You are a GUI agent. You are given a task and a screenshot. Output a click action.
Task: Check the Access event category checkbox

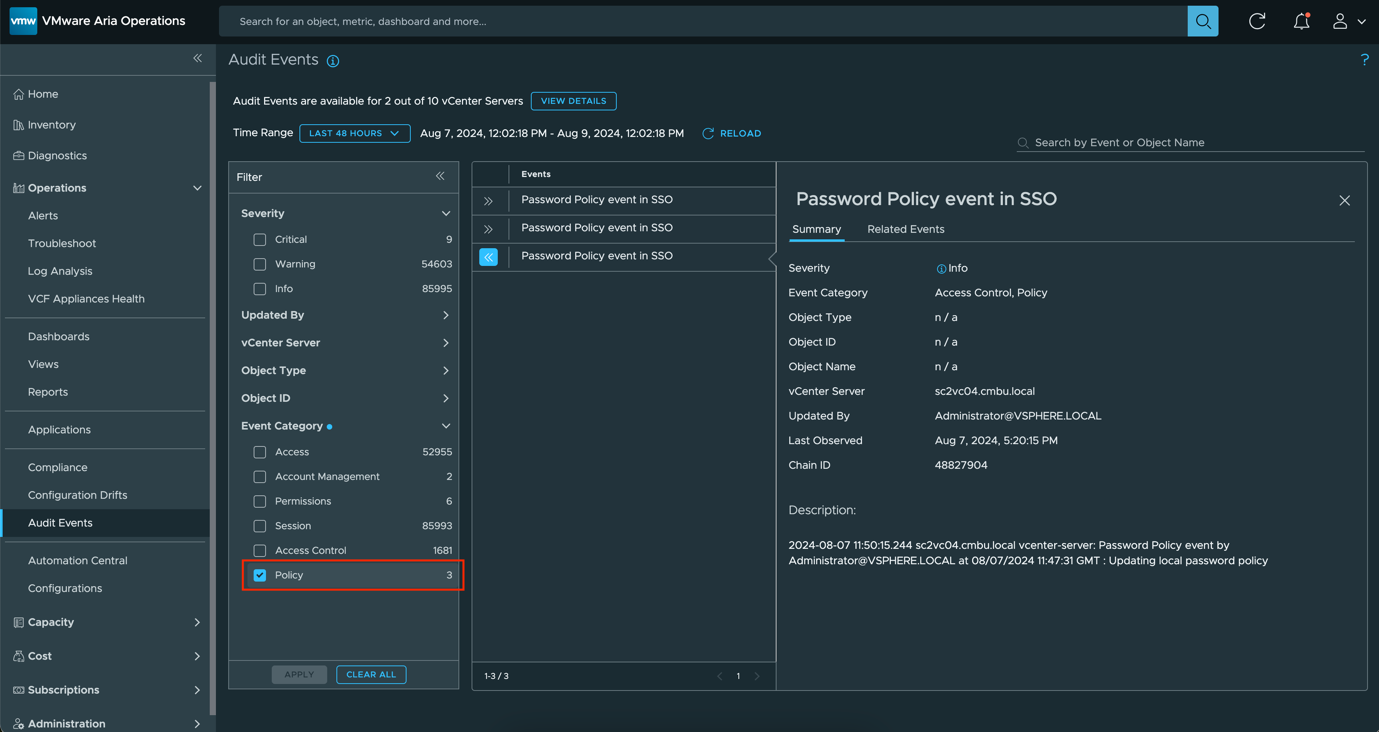click(x=260, y=452)
